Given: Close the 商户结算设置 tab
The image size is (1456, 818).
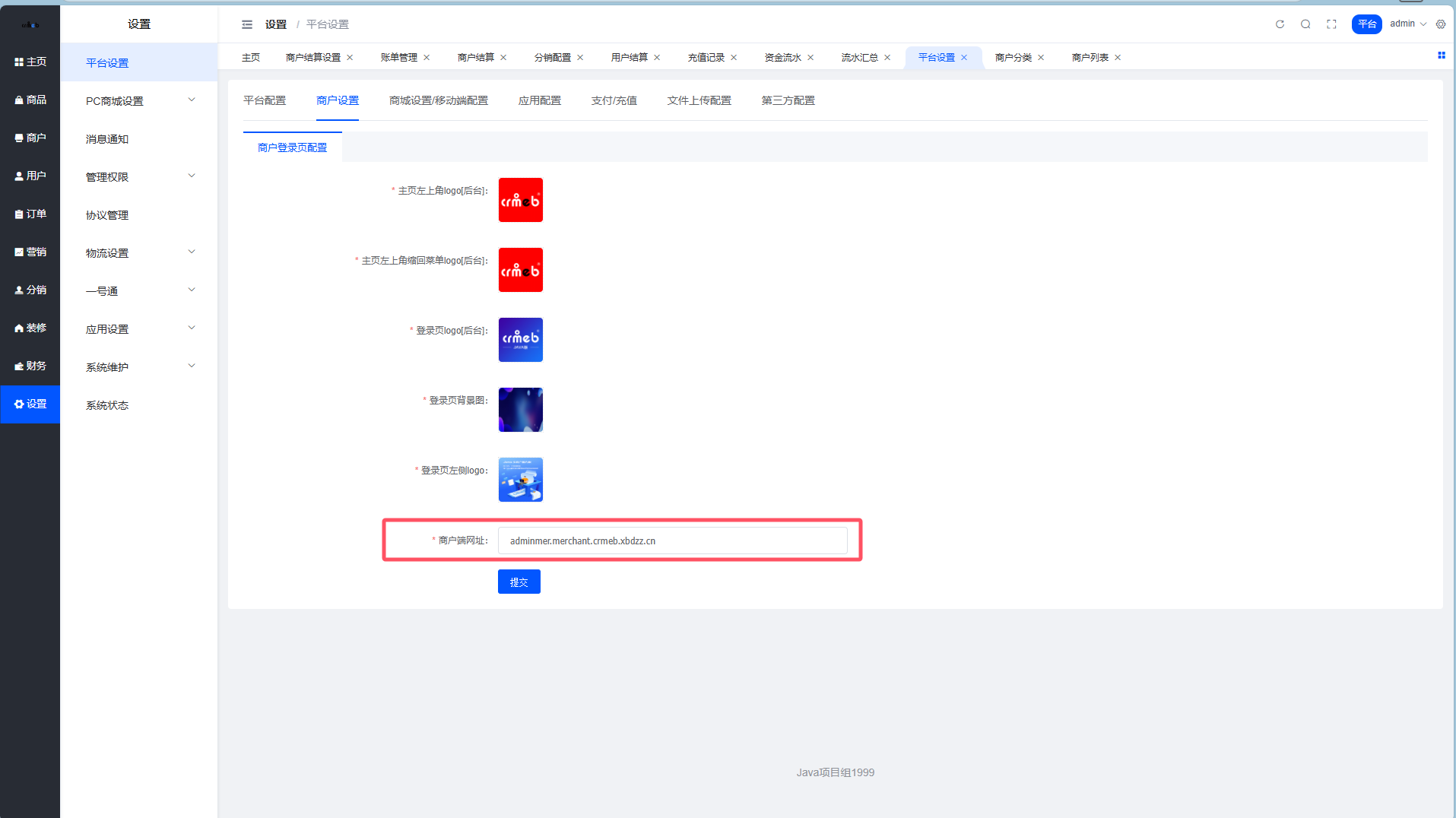Looking at the screenshot, I should [x=350, y=58].
